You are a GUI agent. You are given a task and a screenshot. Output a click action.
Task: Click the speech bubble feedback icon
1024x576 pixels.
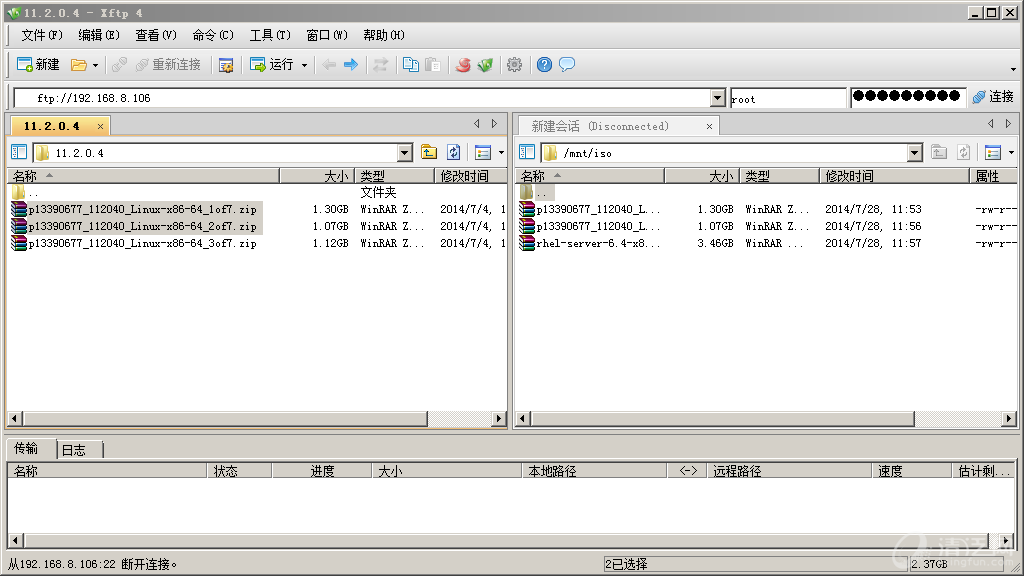coord(567,65)
